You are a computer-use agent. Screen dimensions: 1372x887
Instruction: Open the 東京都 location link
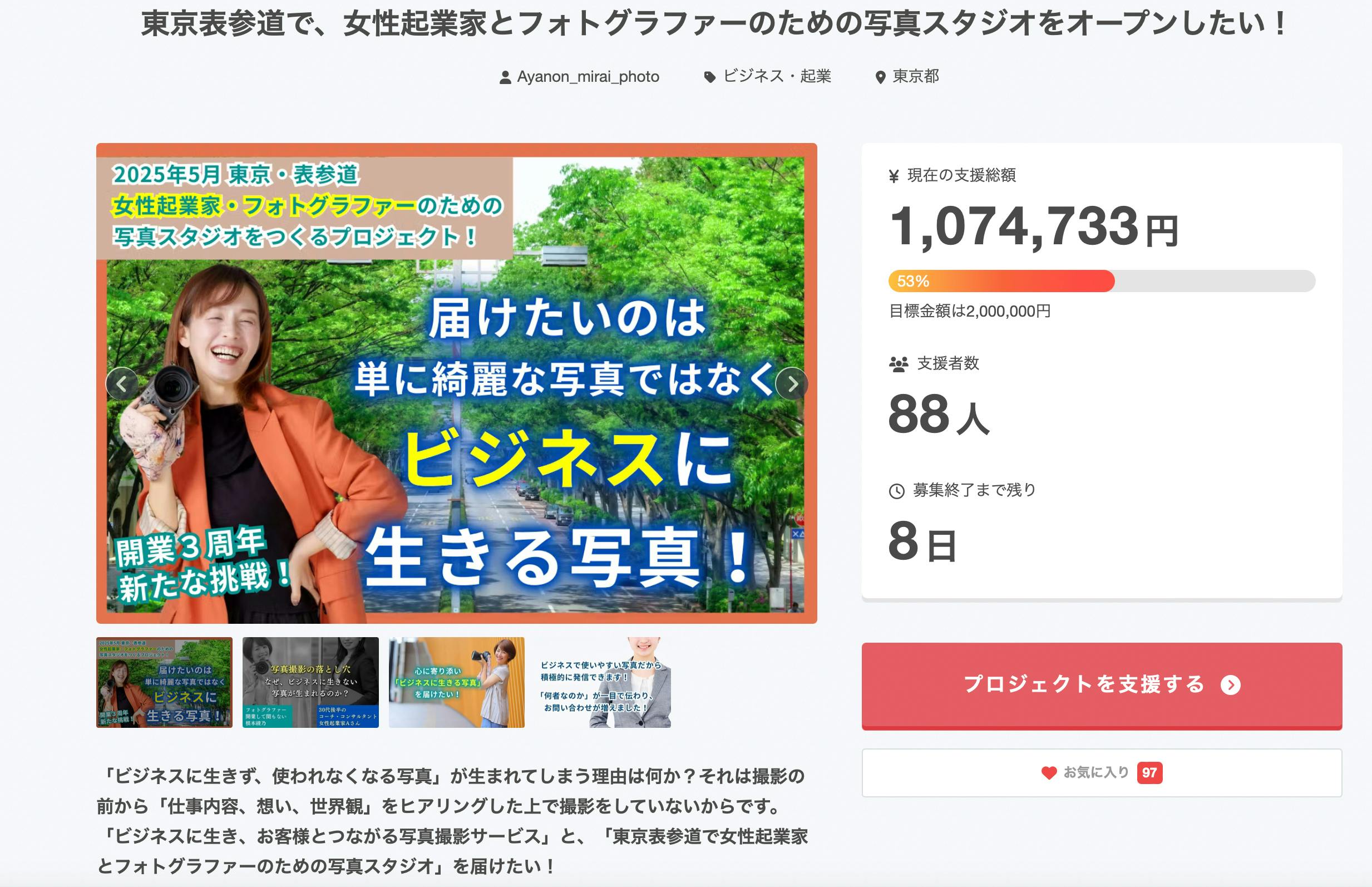(915, 77)
